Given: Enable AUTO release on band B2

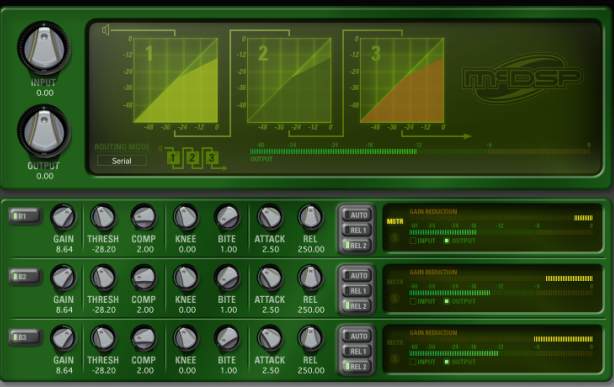Looking at the screenshot, I should pyautogui.click(x=356, y=276).
